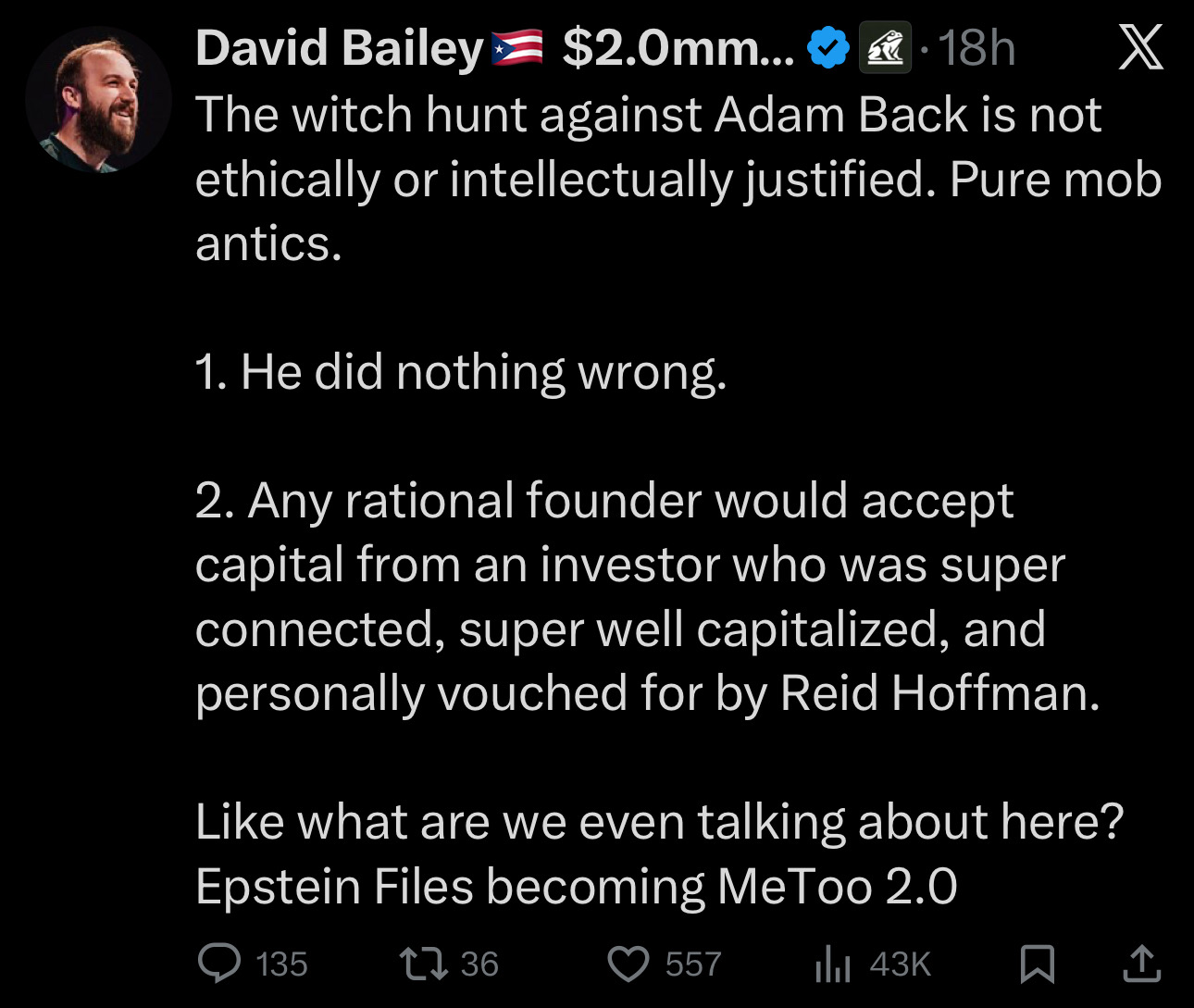The image size is (1194, 1008).
Task: Click the David Bailey display name
Action: 339,48
